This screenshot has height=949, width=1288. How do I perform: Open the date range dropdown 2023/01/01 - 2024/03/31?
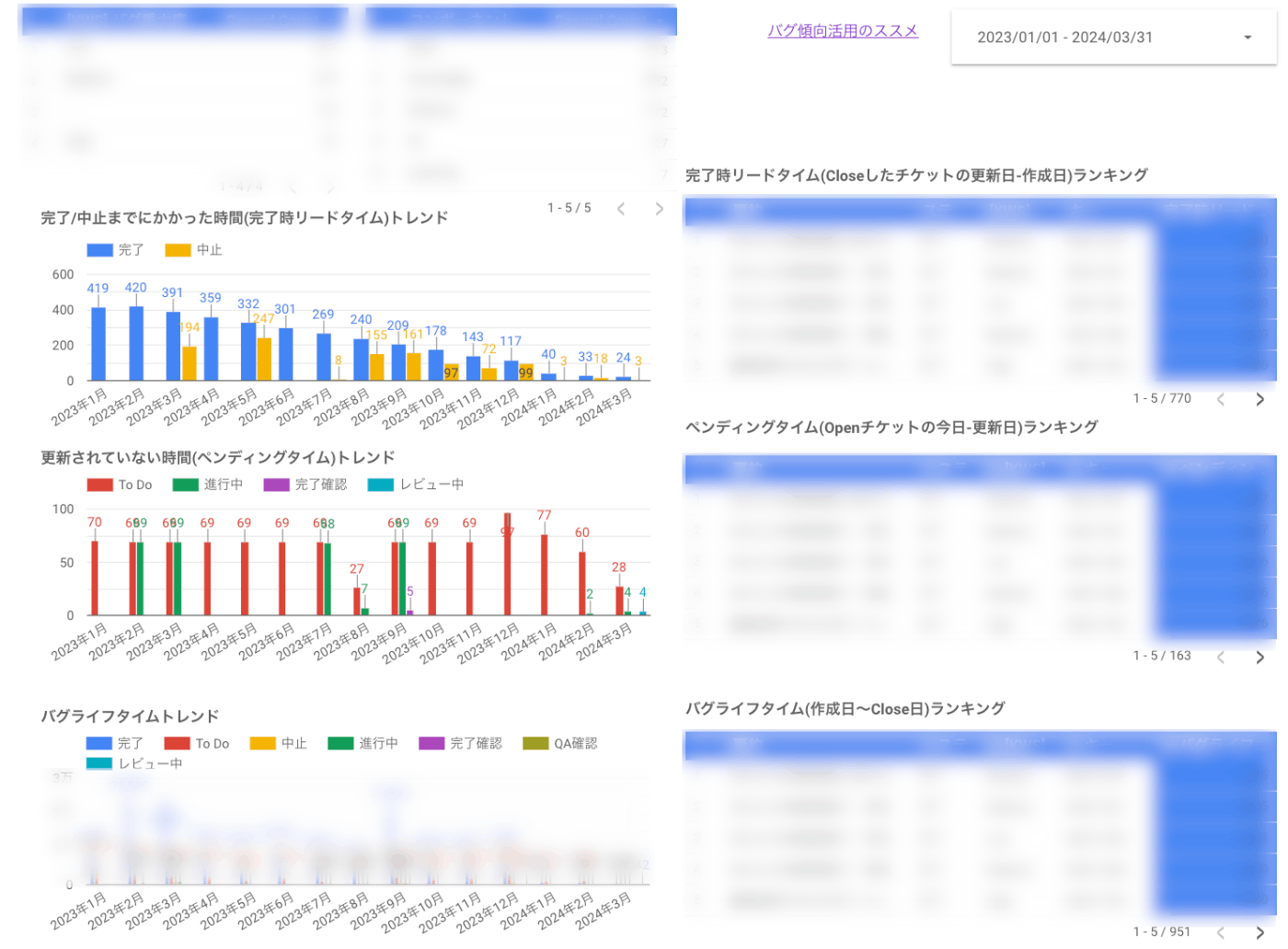pyautogui.click(x=1113, y=37)
